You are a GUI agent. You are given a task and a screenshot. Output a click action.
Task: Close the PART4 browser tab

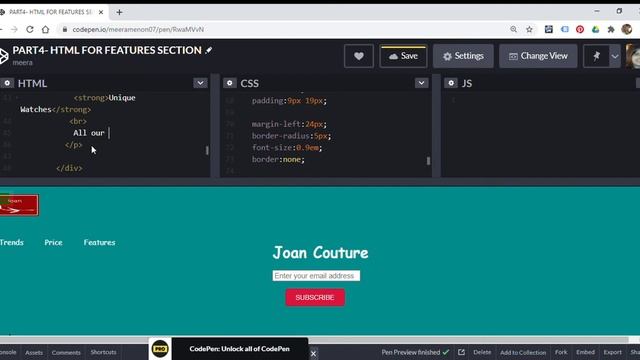(101, 12)
